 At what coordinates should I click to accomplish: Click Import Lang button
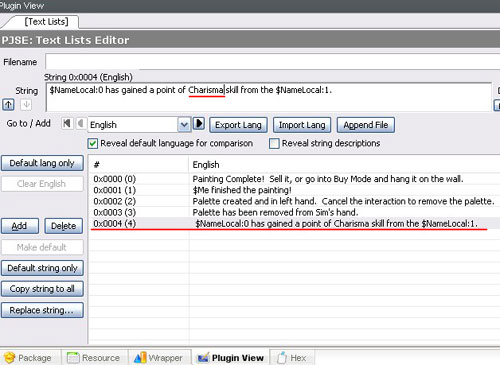[x=302, y=125]
